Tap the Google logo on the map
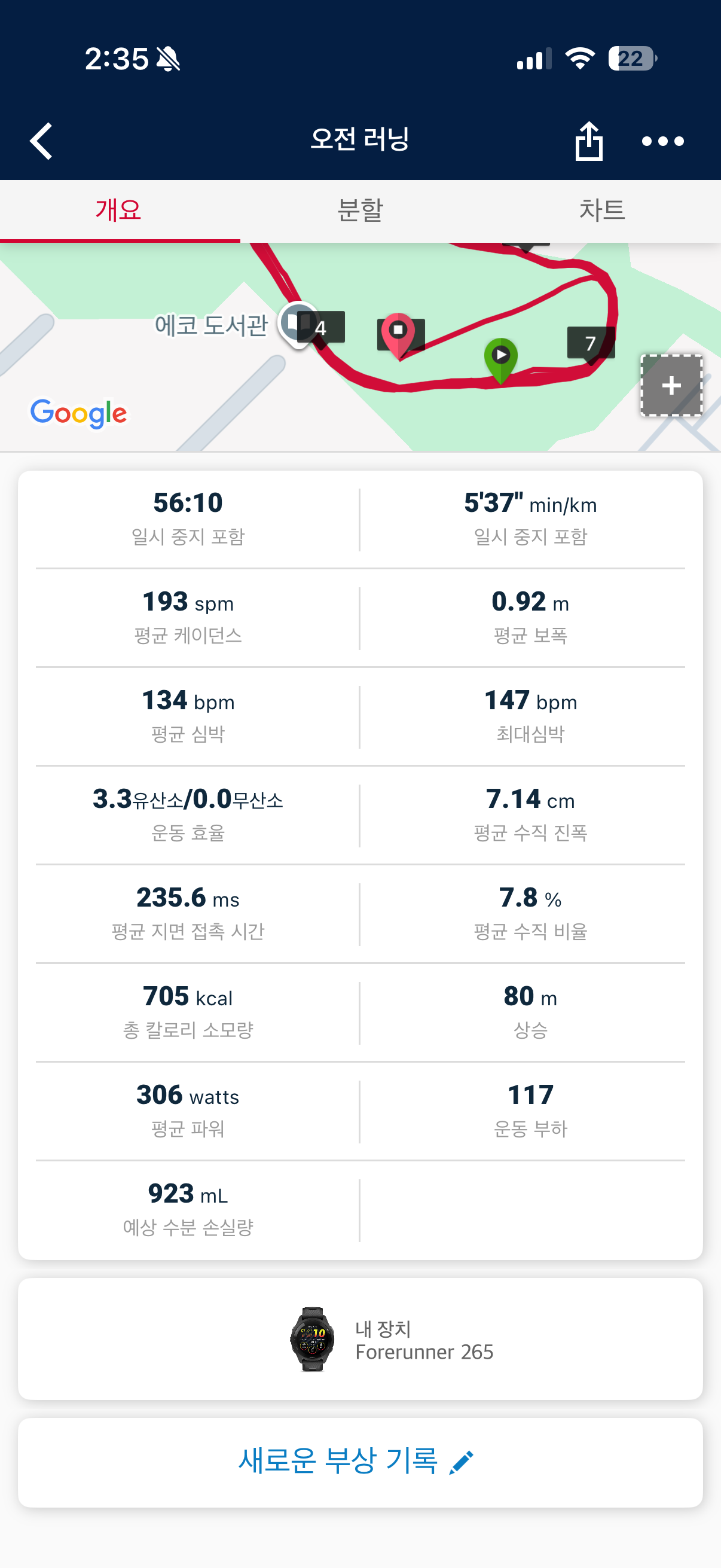The image size is (721, 1568). (x=79, y=413)
